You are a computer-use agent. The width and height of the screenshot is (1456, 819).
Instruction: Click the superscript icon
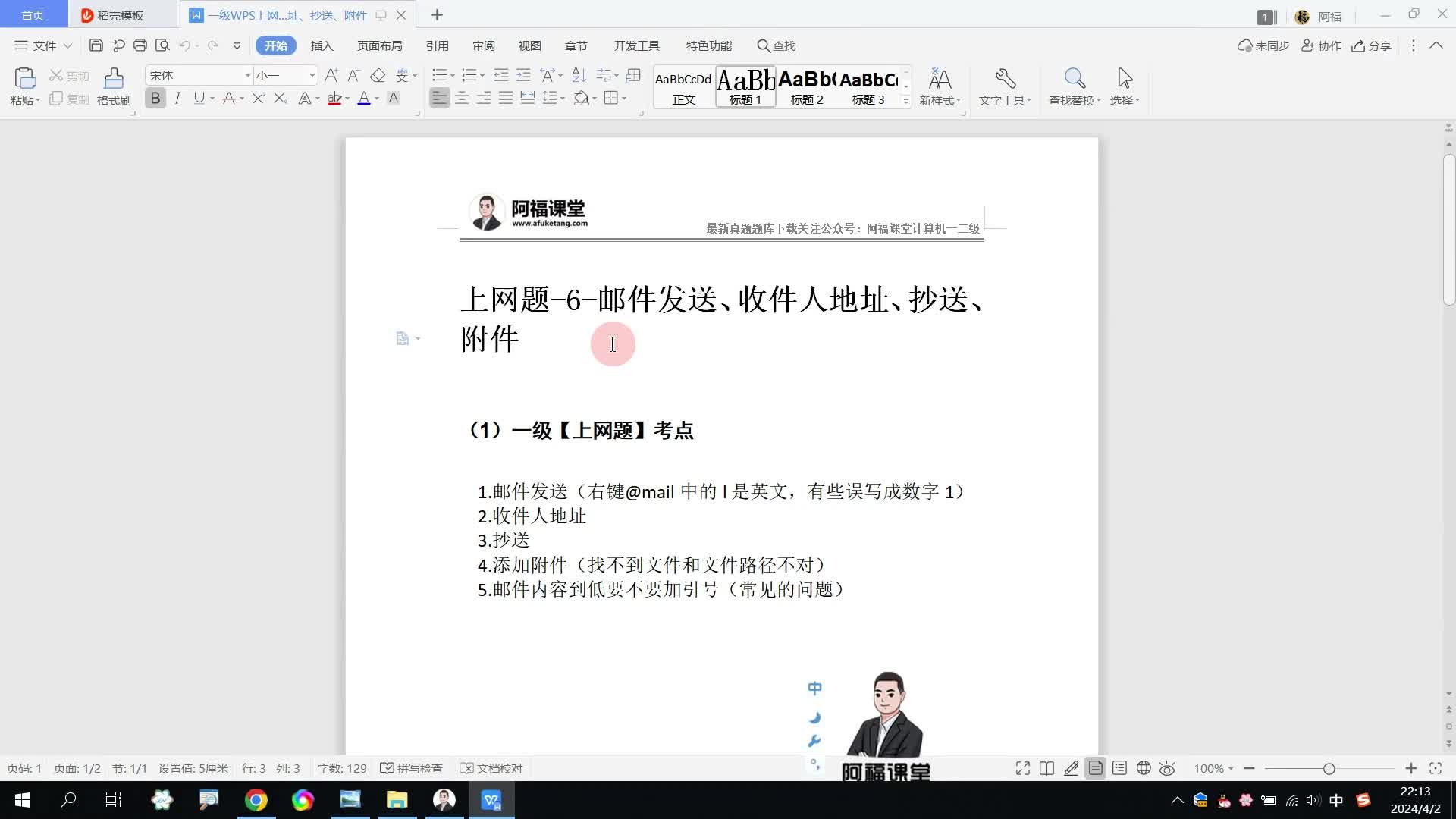[x=259, y=98]
